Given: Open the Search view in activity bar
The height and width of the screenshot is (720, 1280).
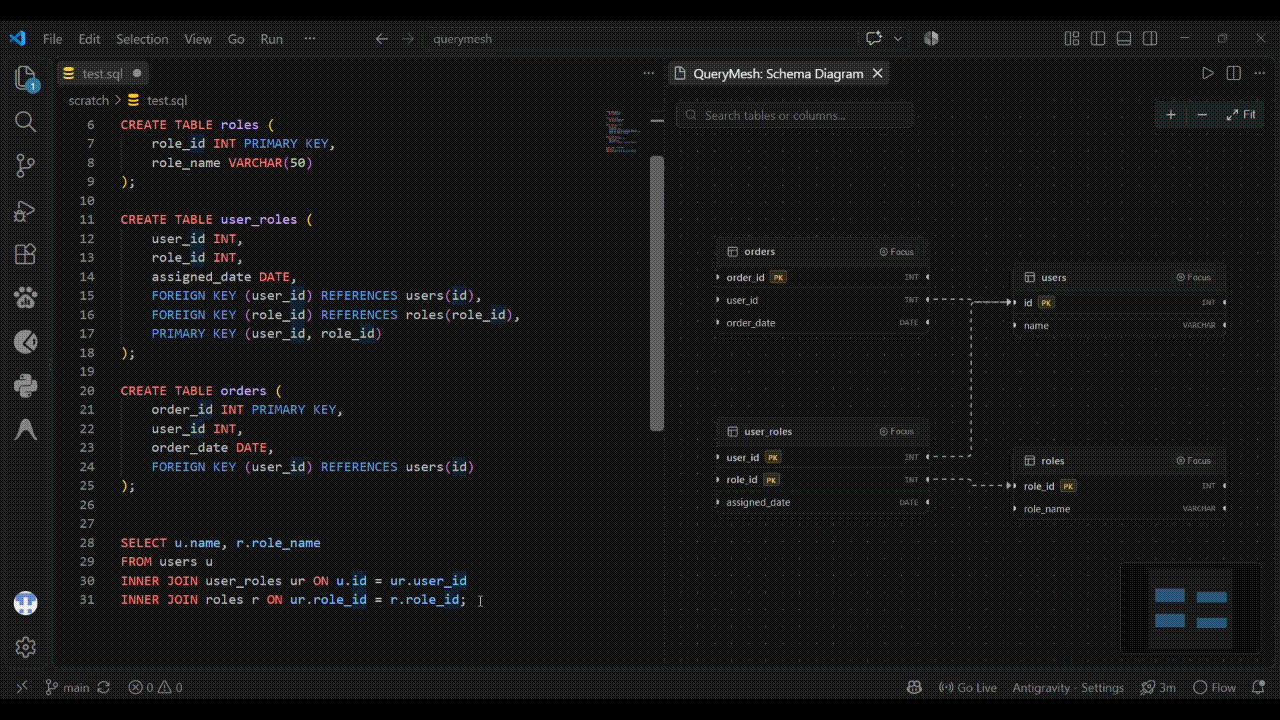Looking at the screenshot, I should click(26, 122).
